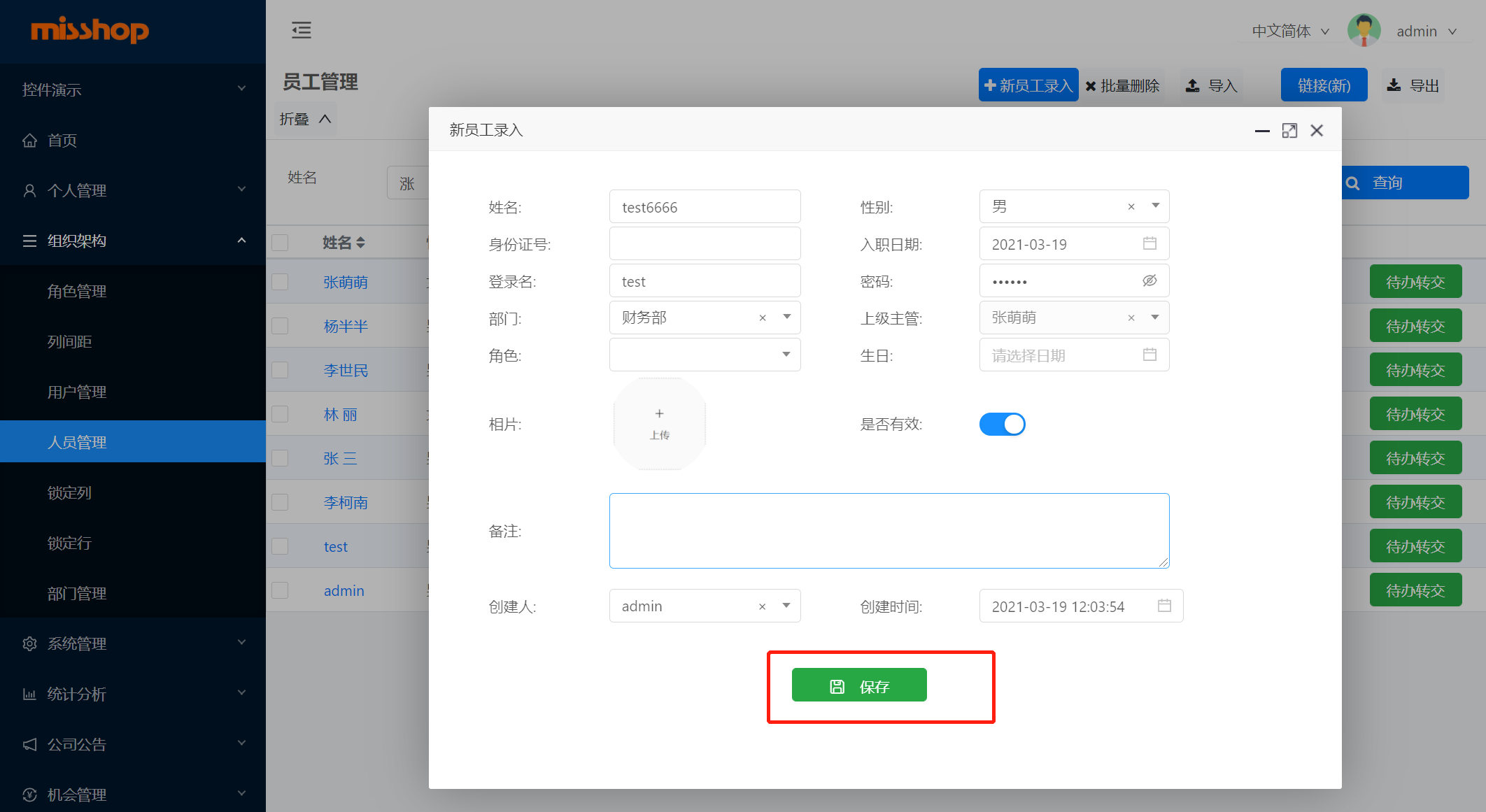Screen dimensions: 1486x812
Task: Click the calendar icon in 生日 field
Action: point(1149,355)
